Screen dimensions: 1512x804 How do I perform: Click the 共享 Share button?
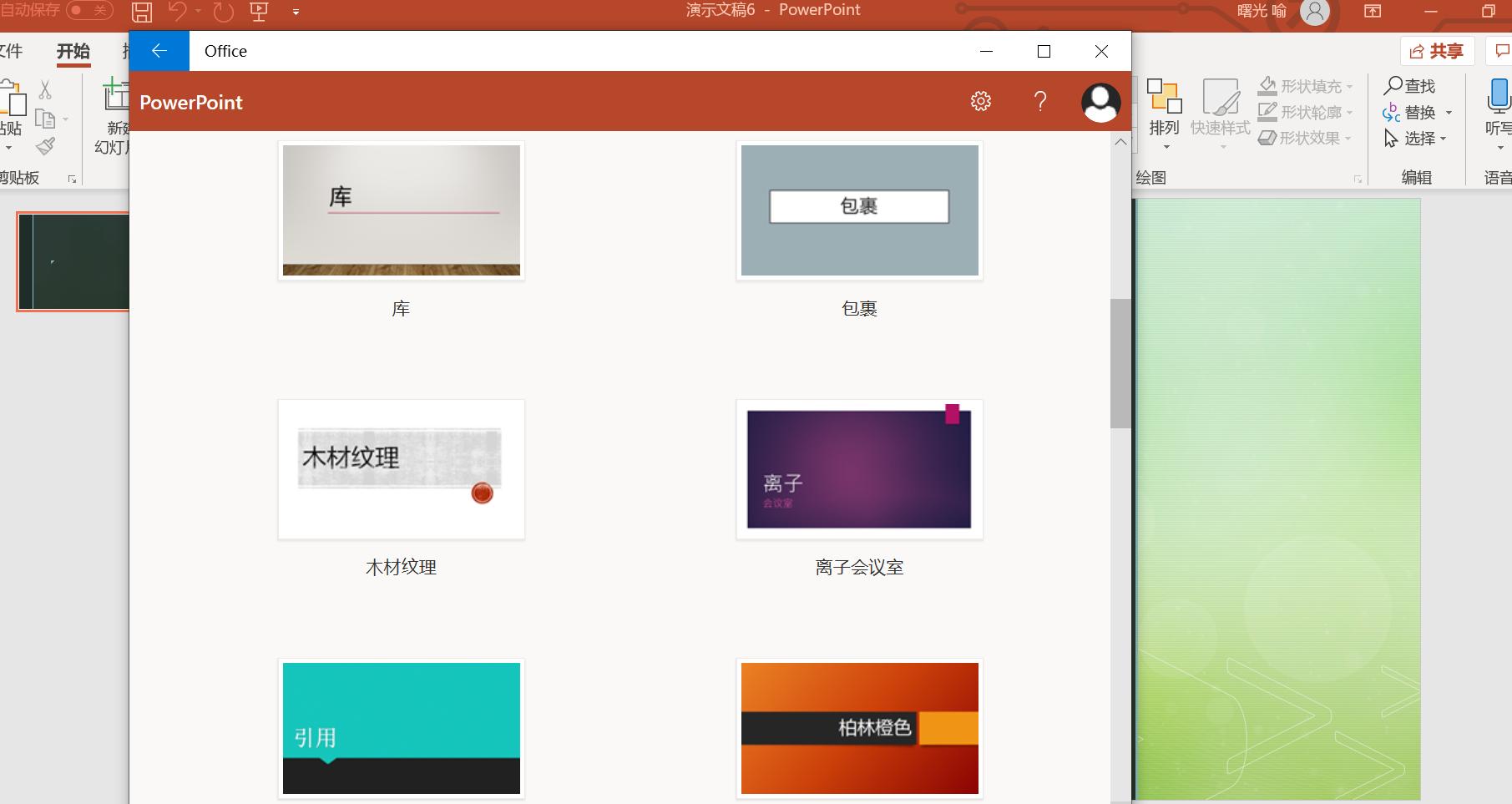point(1437,51)
